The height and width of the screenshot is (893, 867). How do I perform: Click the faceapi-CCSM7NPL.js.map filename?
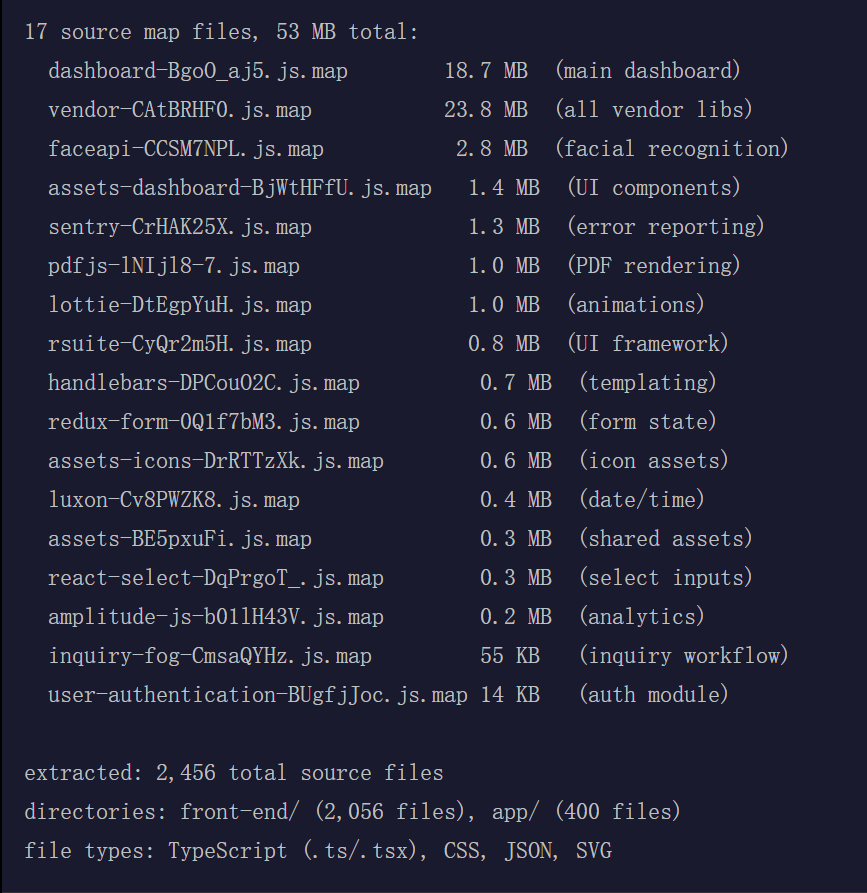coord(186,149)
